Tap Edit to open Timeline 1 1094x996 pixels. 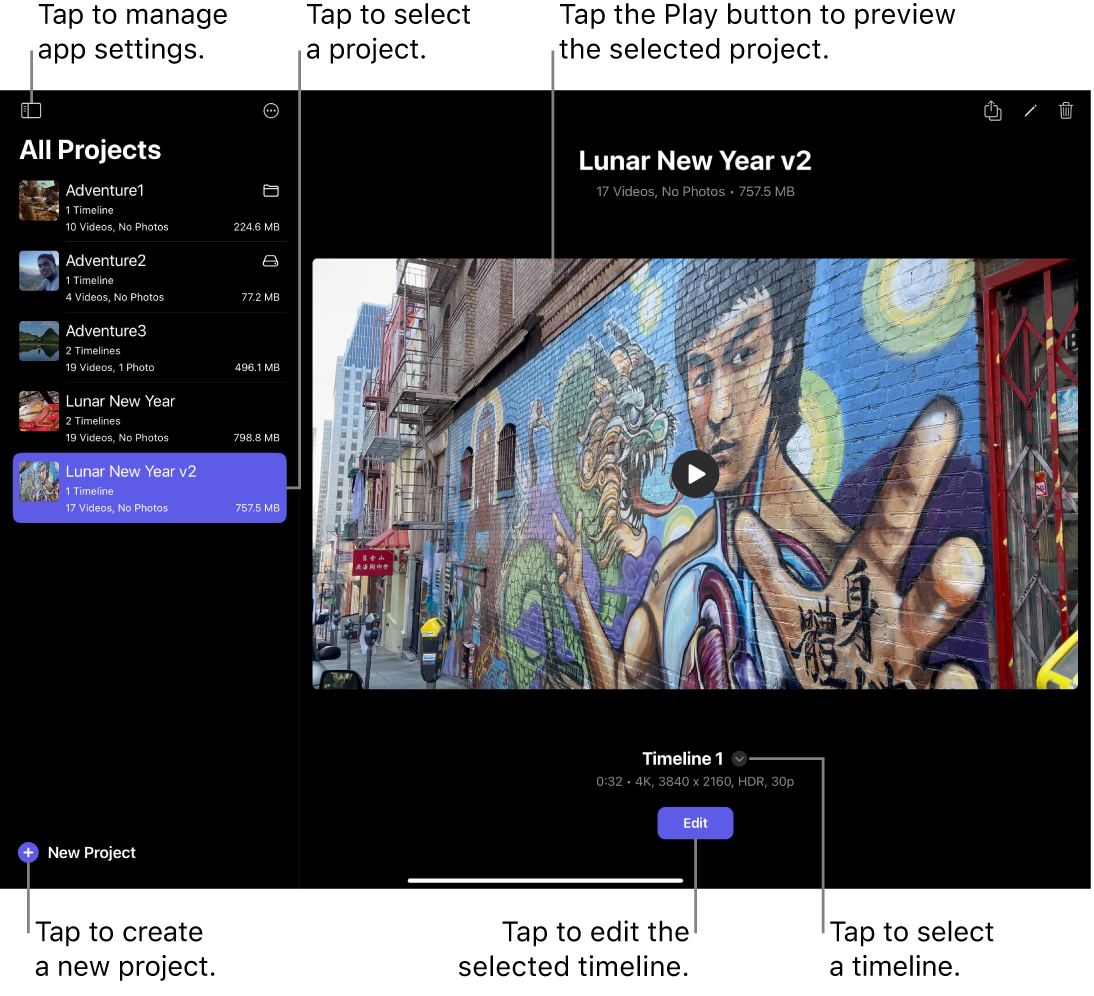click(x=695, y=823)
